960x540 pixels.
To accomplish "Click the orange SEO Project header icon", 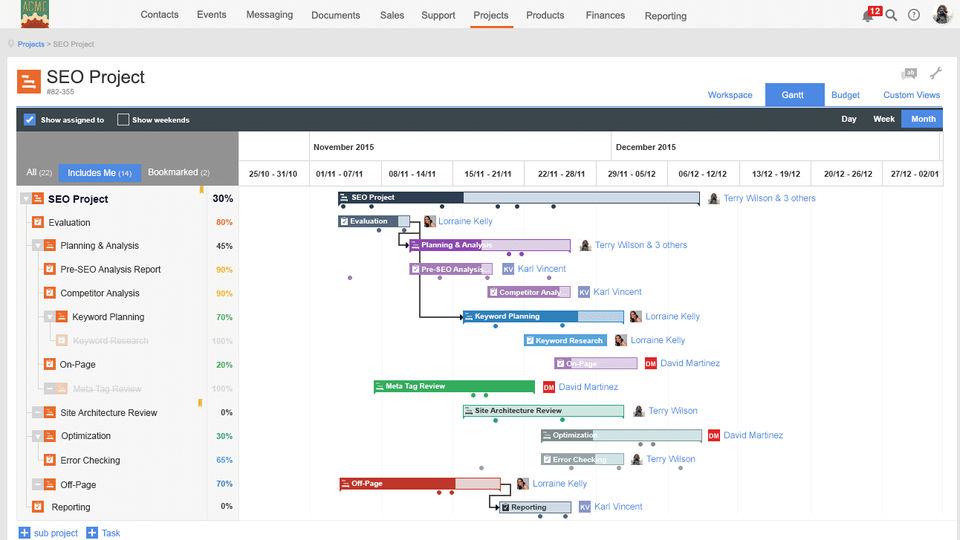I will click(x=29, y=81).
